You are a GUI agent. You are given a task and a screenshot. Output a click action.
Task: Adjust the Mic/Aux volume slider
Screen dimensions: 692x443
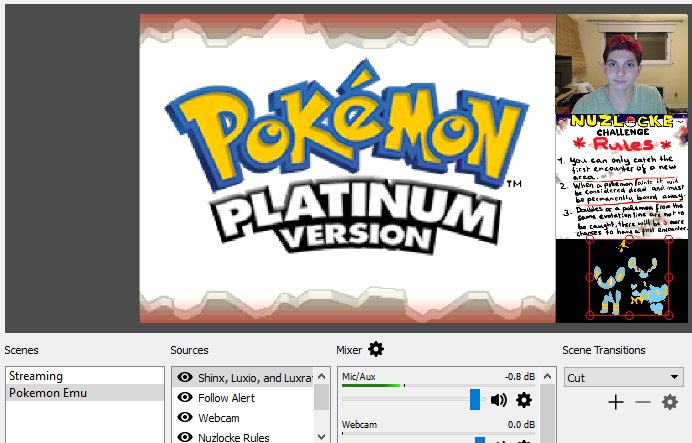[x=475, y=399]
